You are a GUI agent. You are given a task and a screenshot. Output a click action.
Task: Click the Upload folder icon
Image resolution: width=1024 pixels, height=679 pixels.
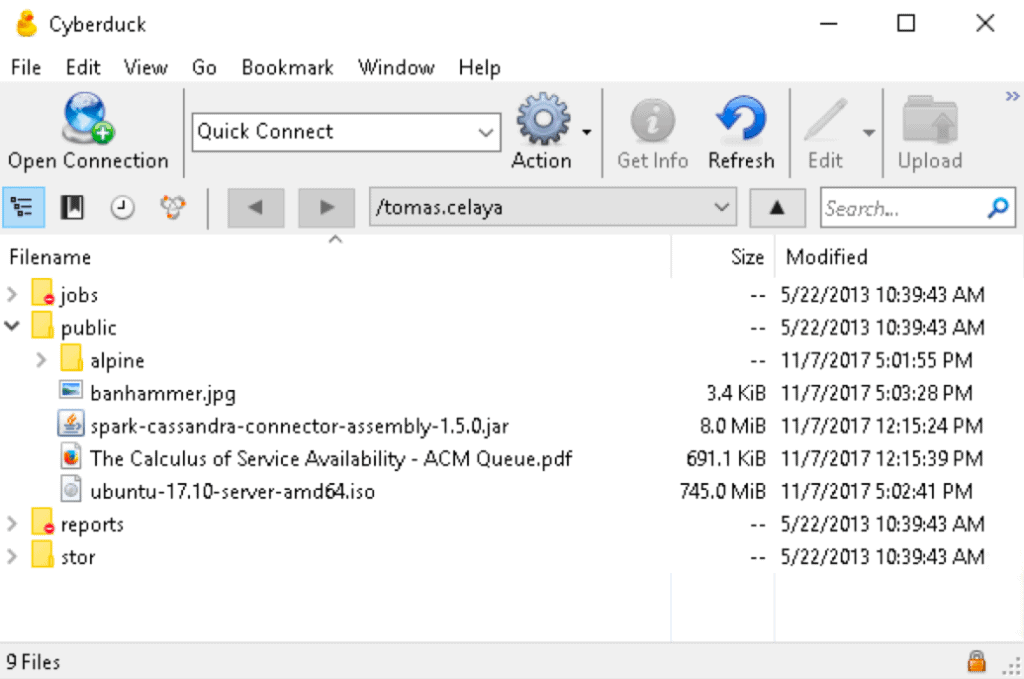point(930,119)
